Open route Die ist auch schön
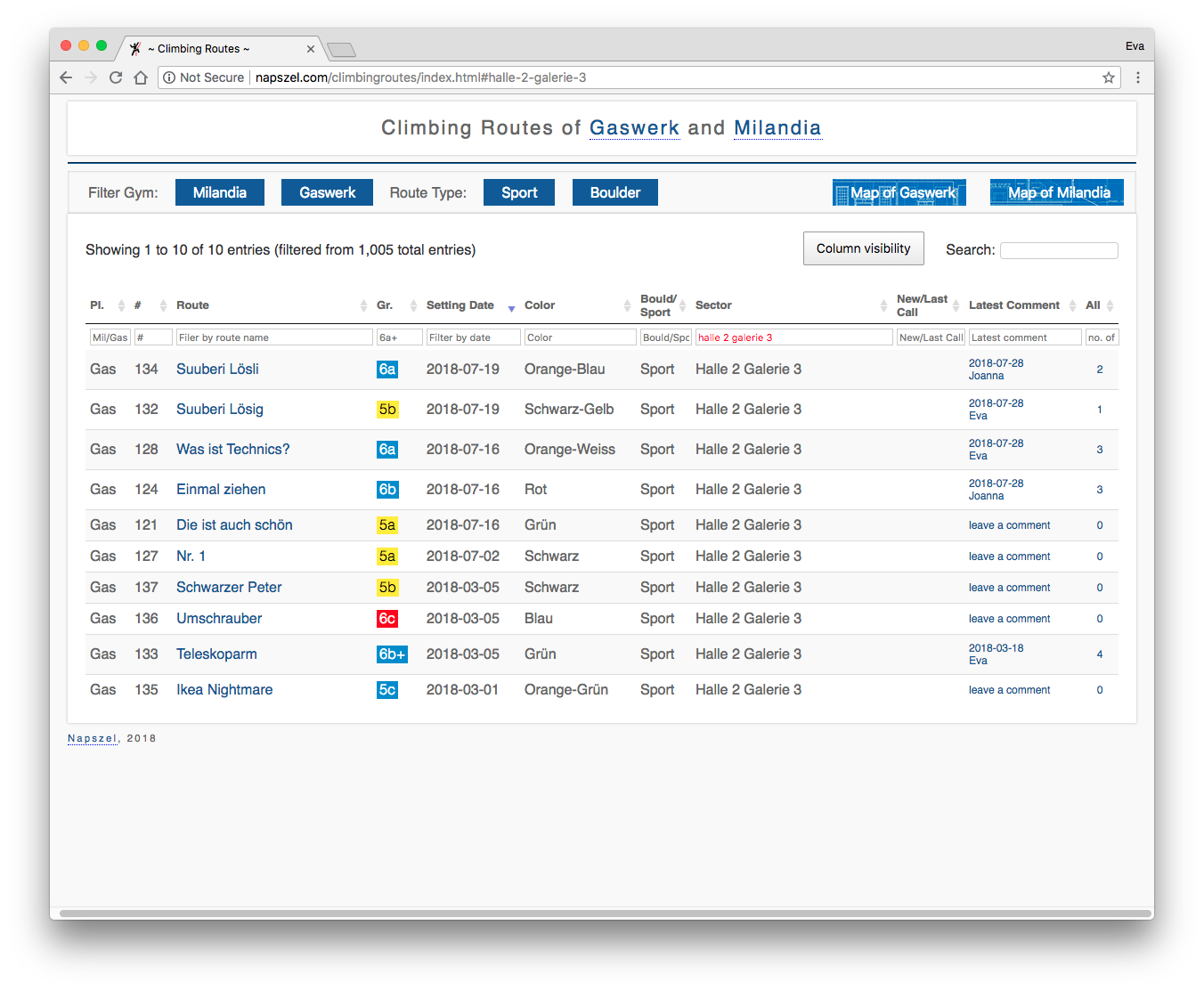The image size is (1204, 991). click(x=234, y=524)
